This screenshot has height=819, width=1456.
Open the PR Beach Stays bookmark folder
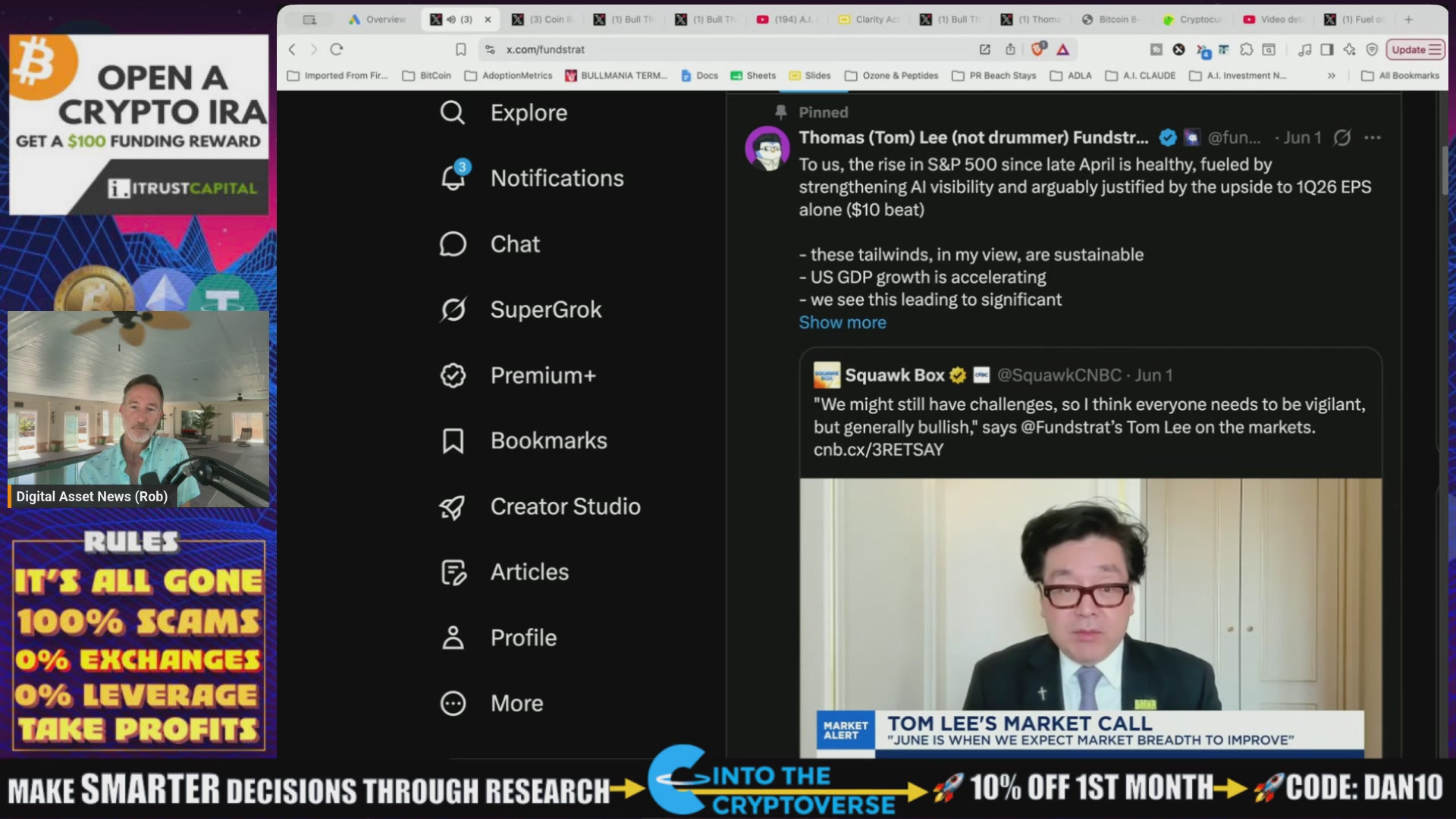(x=994, y=76)
